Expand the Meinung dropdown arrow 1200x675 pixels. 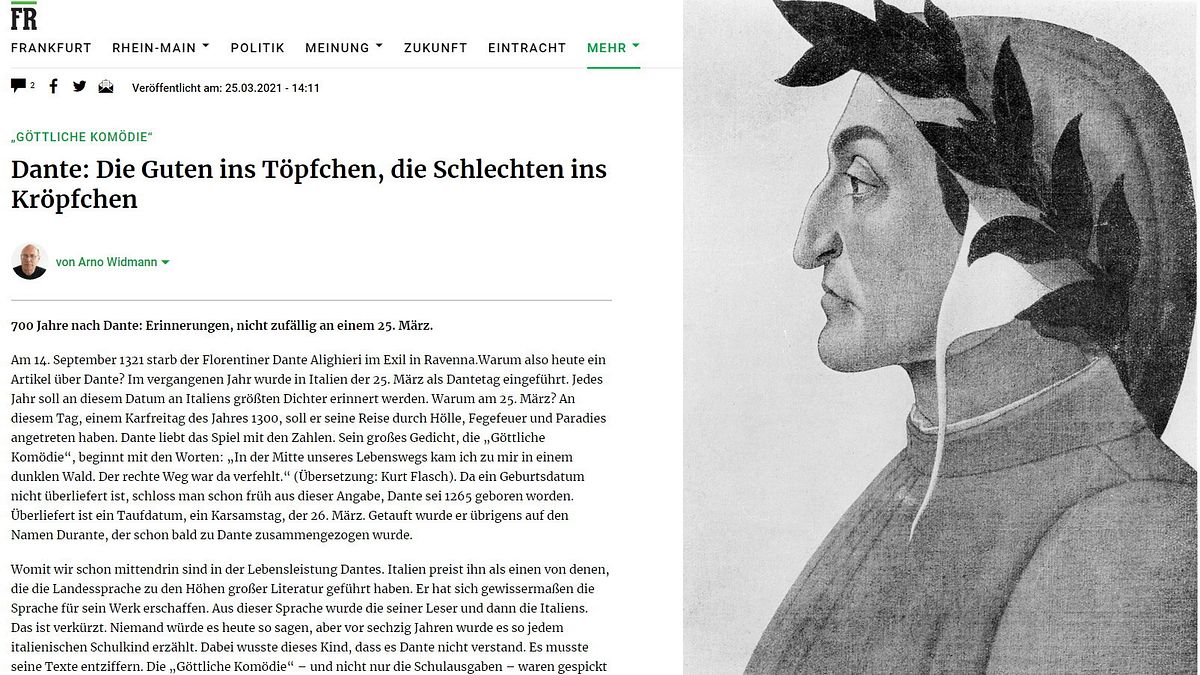(x=379, y=45)
